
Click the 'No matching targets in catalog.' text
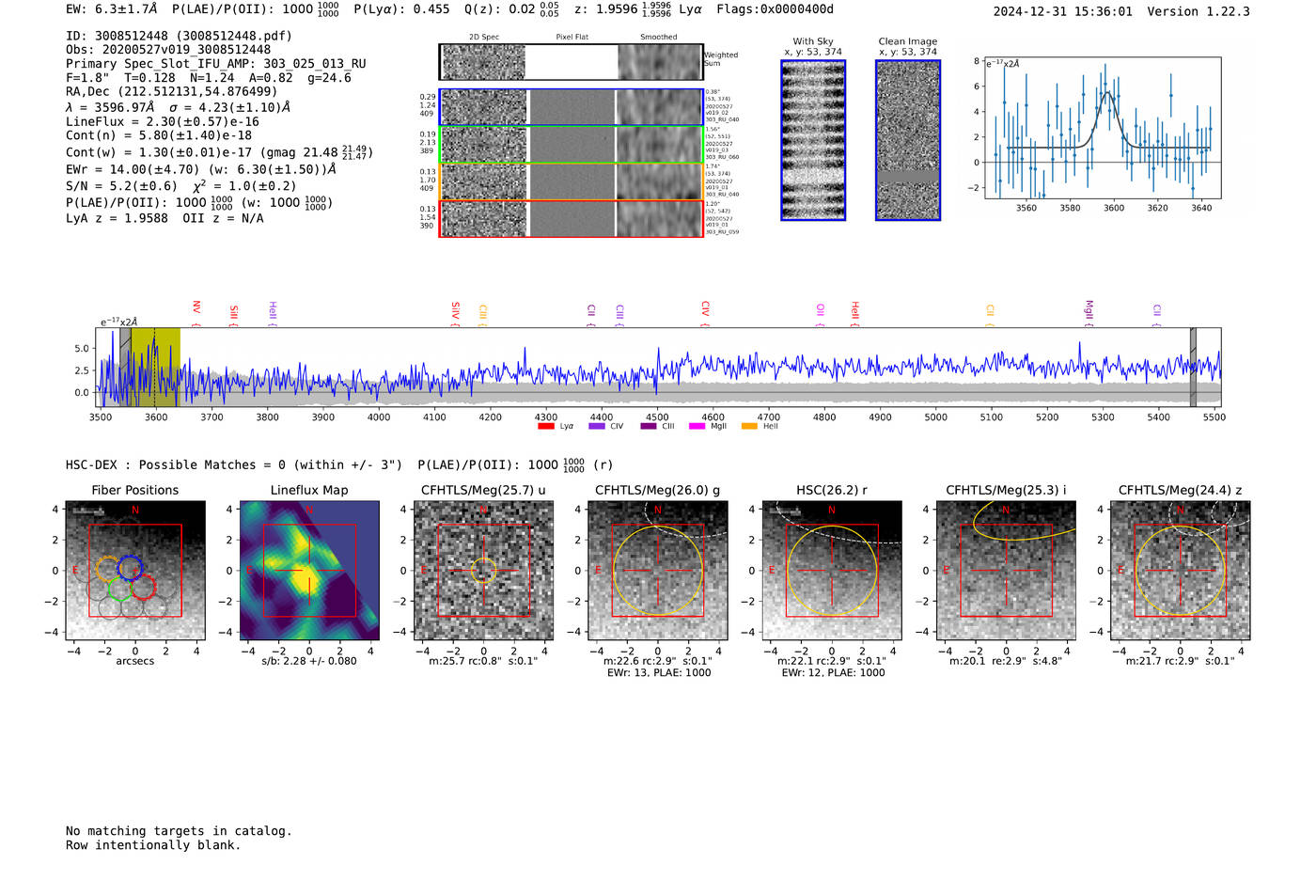point(179,831)
